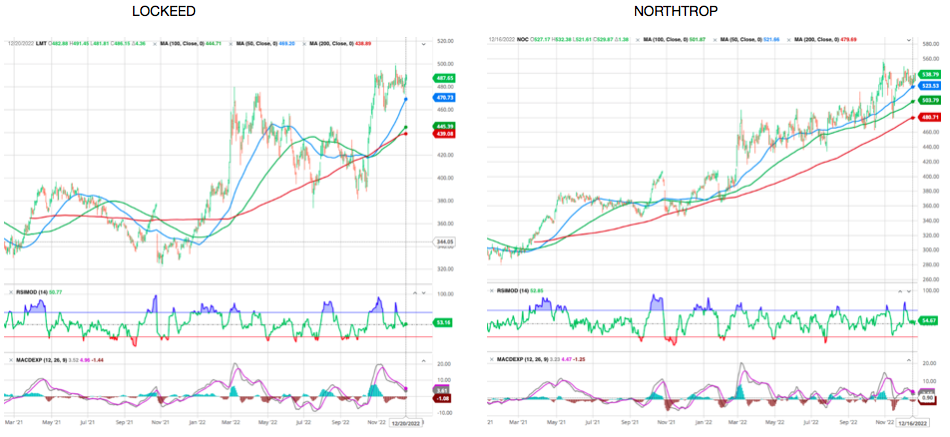Move the Northrop RSIMOD pane up

click(x=899, y=291)
